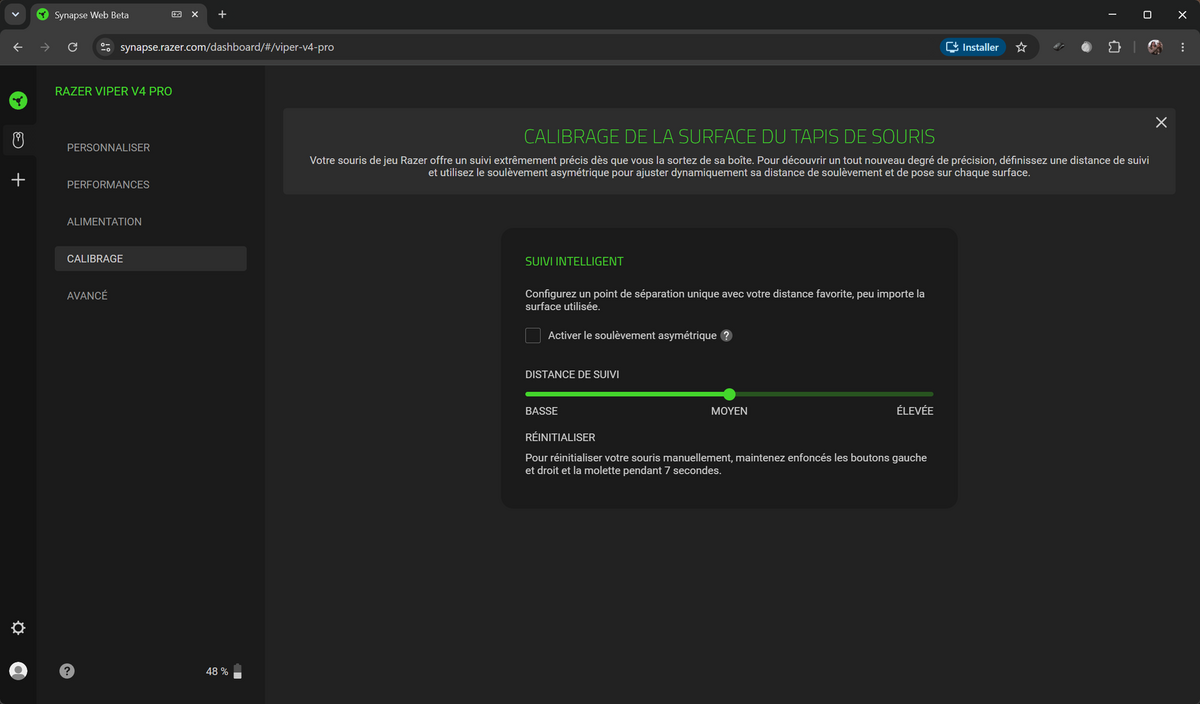Click the help question mark icon at bottom
This screenshot has width=1200, height=704.
point(67,671)
